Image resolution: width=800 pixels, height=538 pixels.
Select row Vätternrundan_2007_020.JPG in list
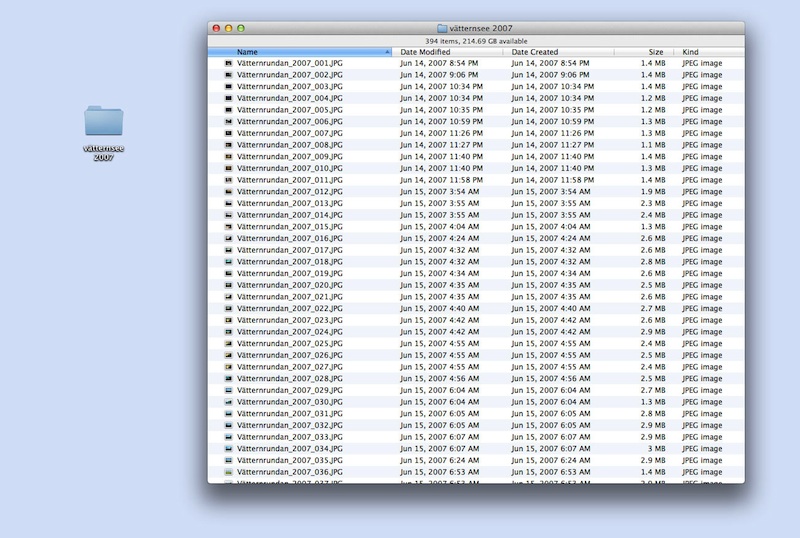click(290, 285)
